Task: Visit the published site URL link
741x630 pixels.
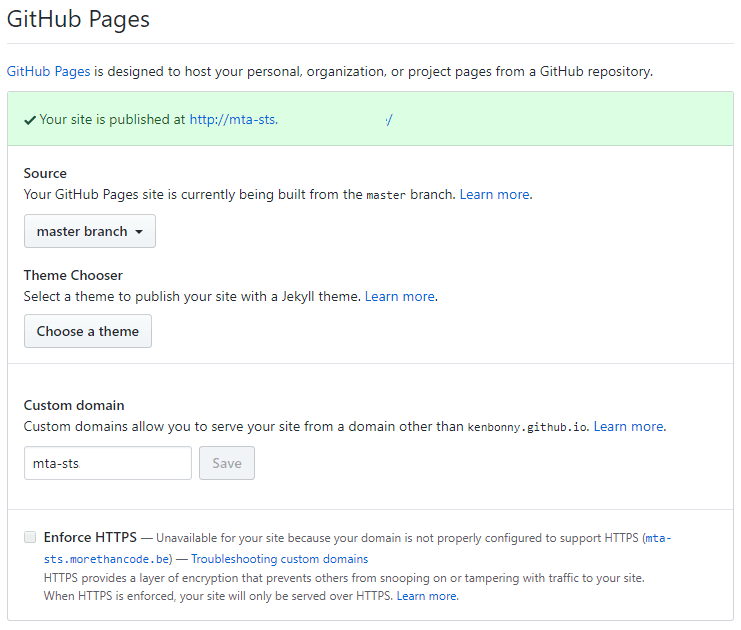Action: pyautogui.click(x=290, y=119)
